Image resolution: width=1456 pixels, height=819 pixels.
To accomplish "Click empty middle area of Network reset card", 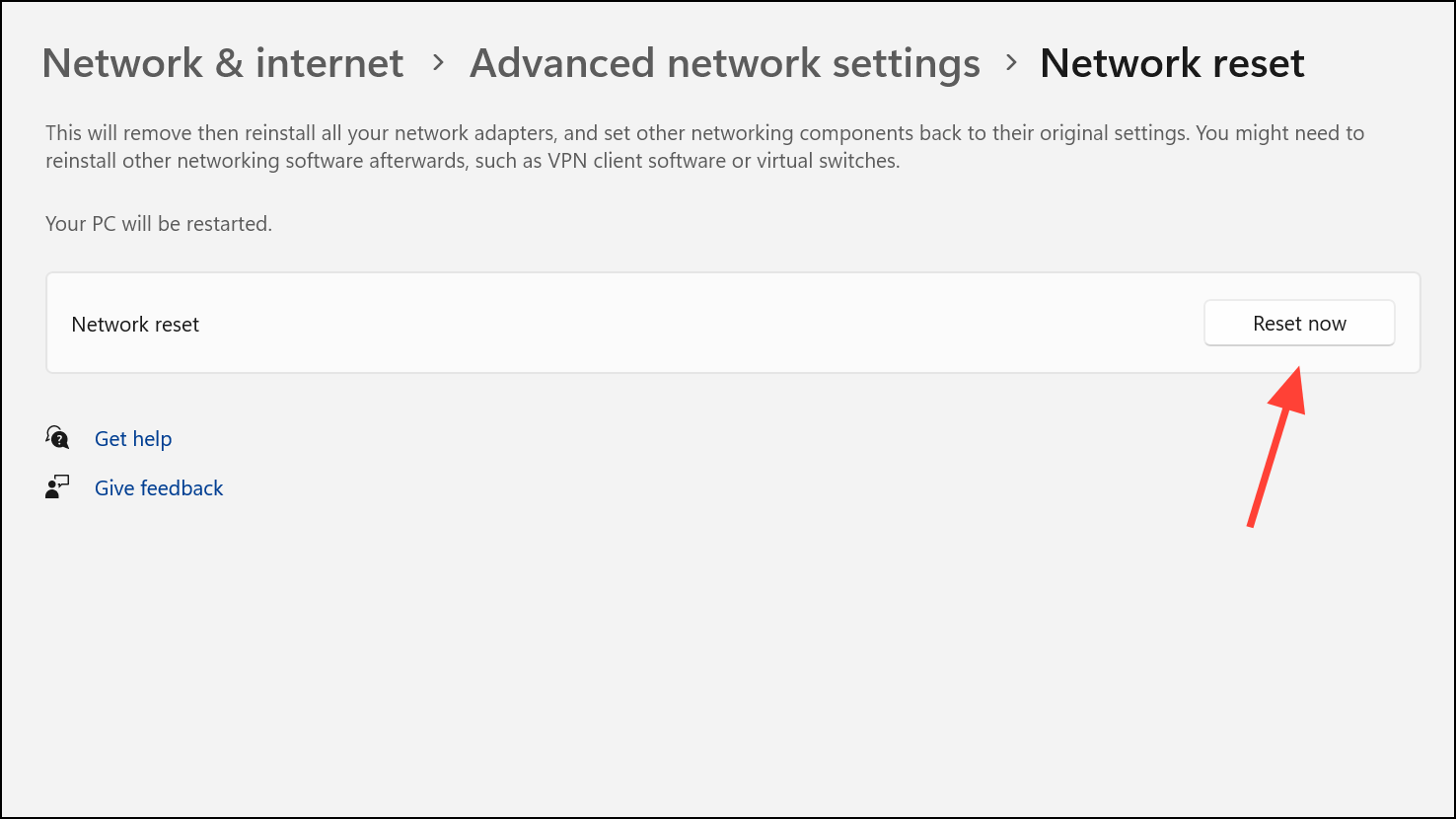I will (691, 324).
